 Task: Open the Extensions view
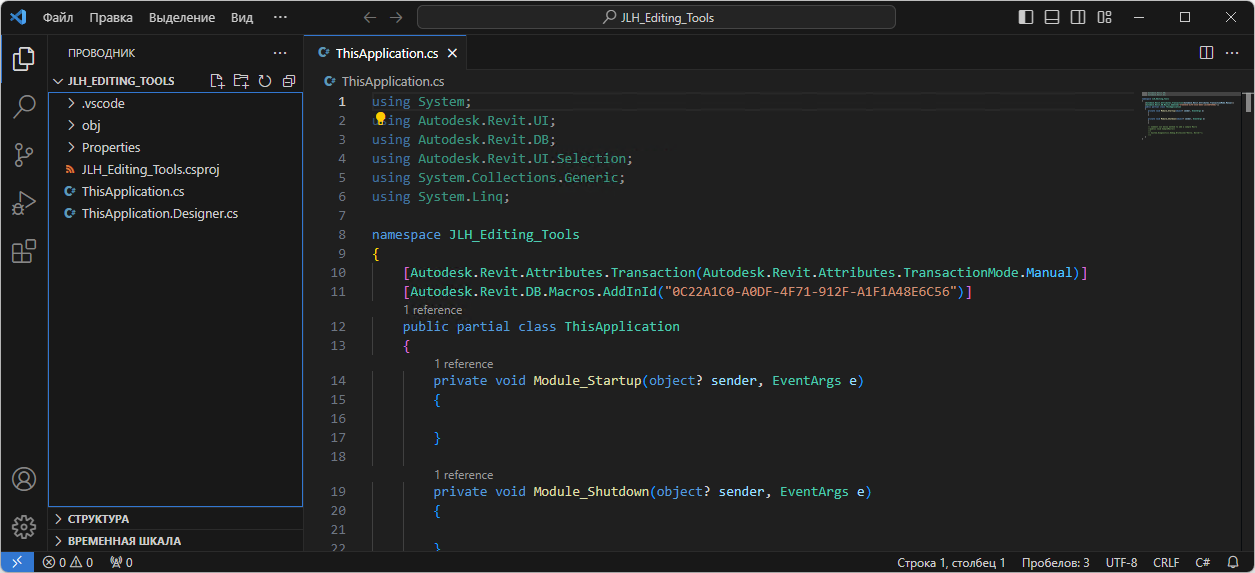click(x=24, y=251)
